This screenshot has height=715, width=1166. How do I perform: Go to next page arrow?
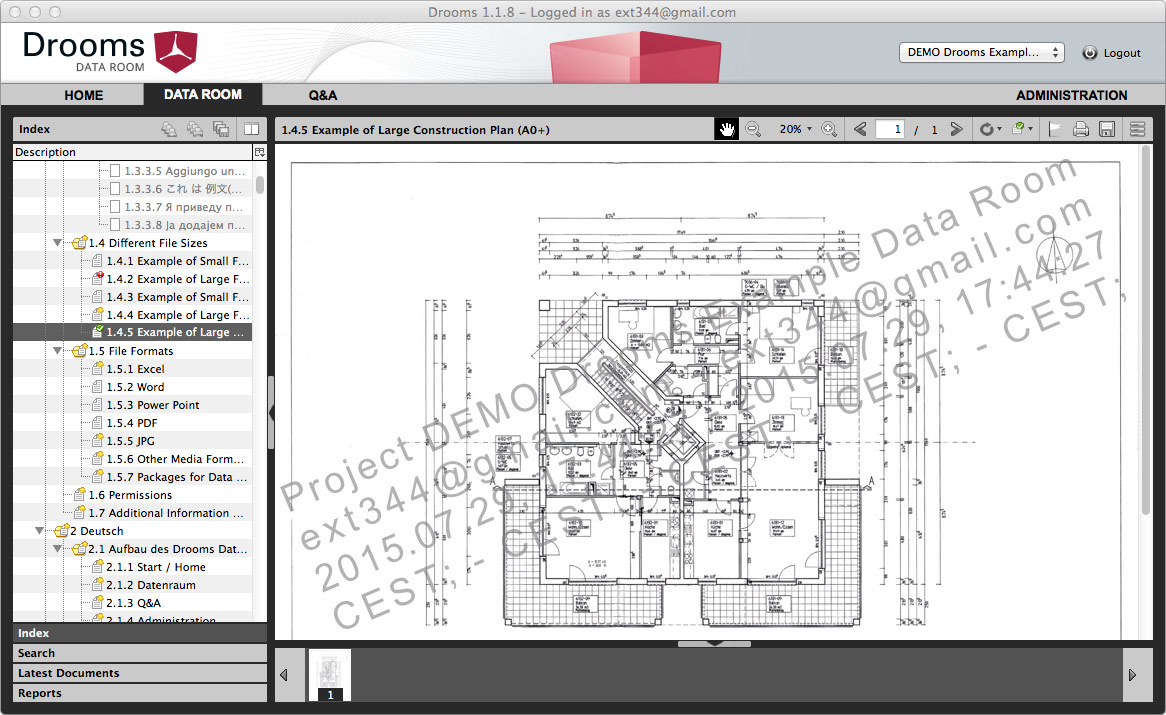point(957,129)
